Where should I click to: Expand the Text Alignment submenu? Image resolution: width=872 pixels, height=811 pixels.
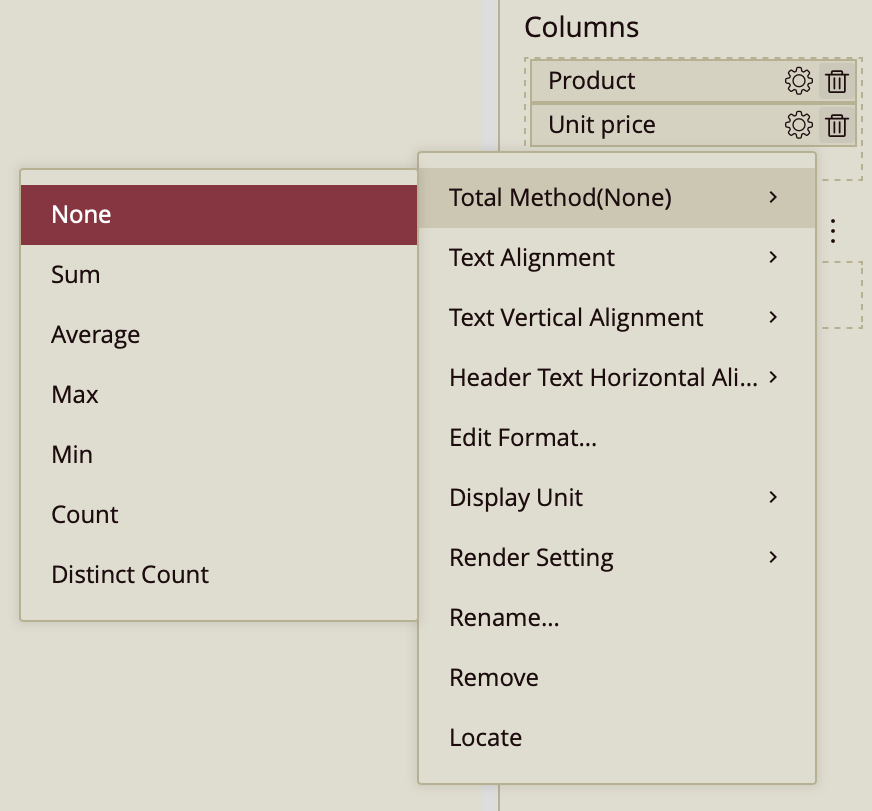coord(615,258)
